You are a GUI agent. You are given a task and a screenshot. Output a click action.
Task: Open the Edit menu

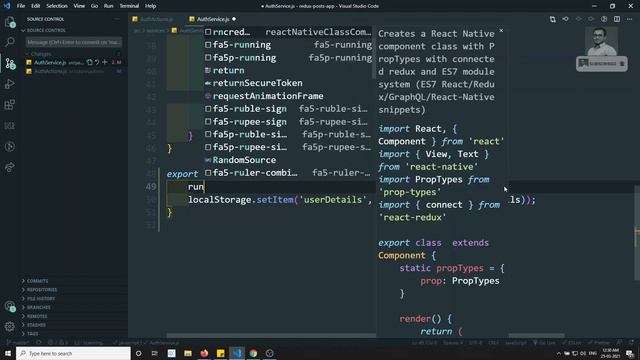[x=36, y=6]
